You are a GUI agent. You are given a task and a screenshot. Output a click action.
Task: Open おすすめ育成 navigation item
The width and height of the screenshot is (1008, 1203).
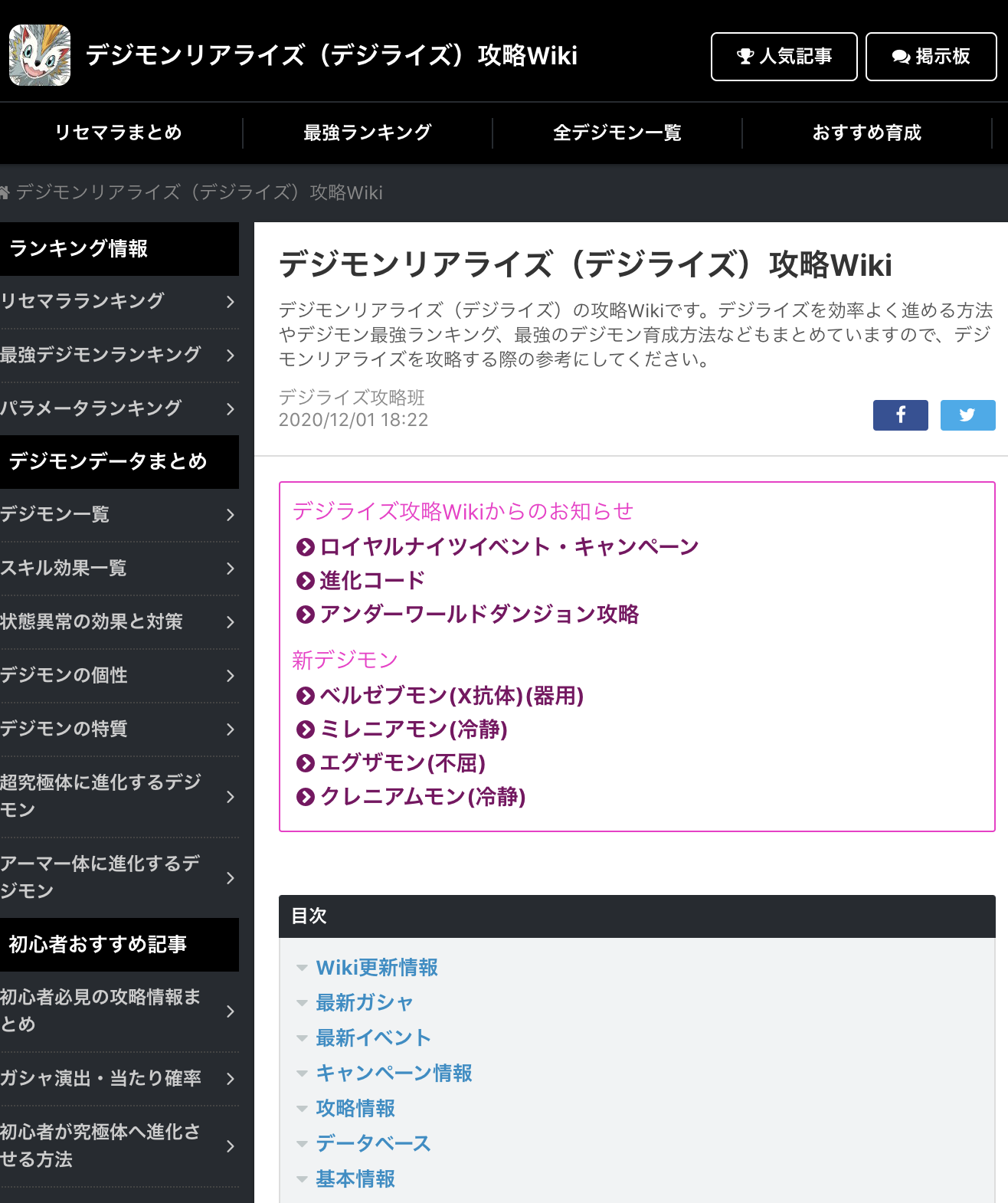(x=867, y=133)
